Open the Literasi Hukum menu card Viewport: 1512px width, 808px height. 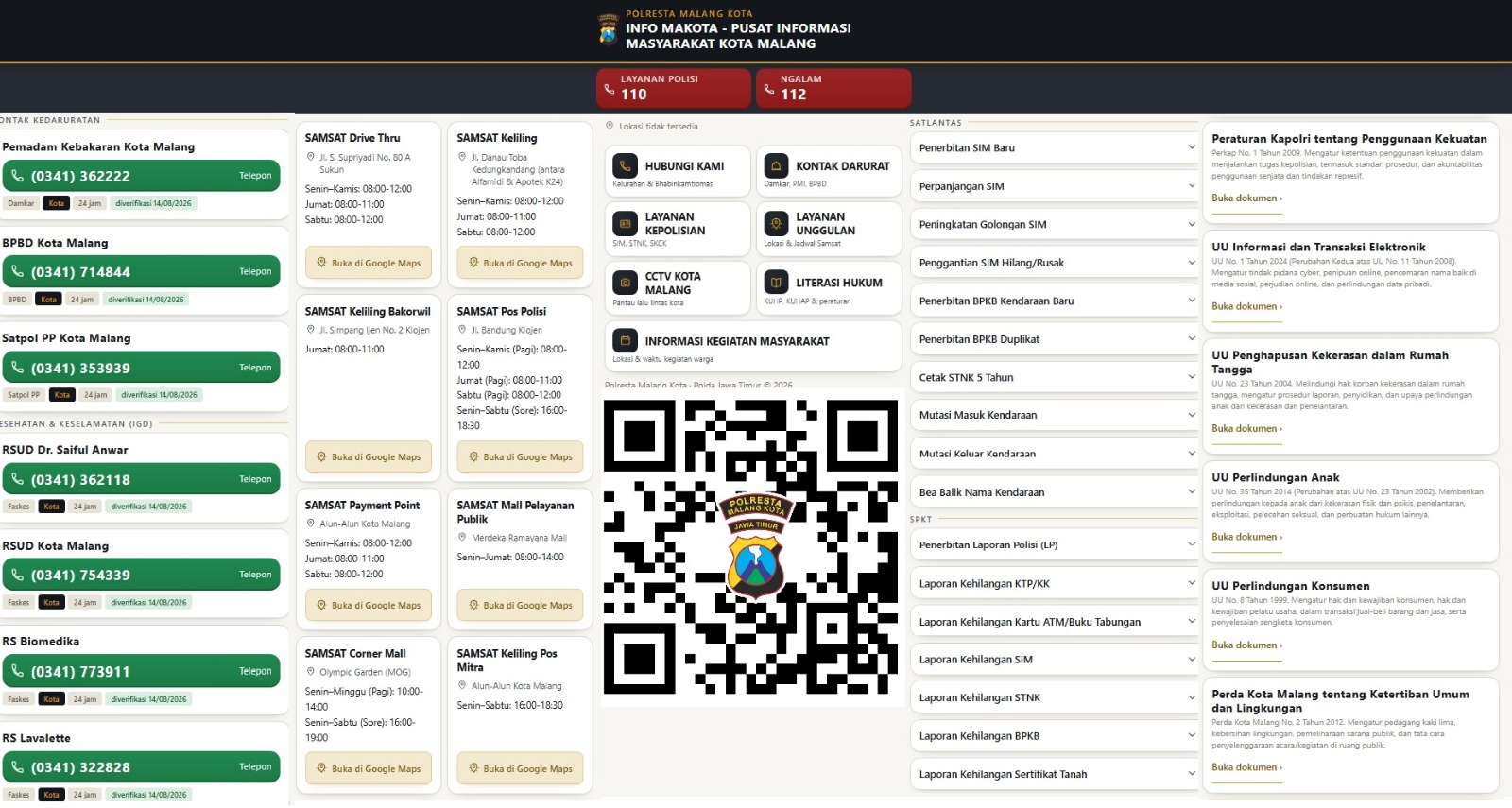pos(829,287)
